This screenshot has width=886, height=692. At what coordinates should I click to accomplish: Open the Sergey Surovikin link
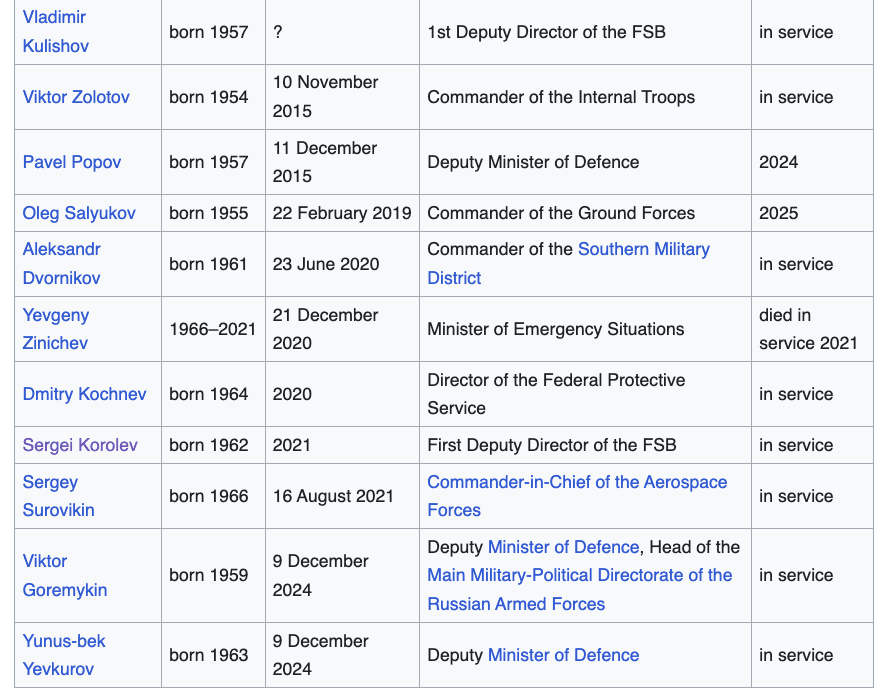tap(59, 496)
